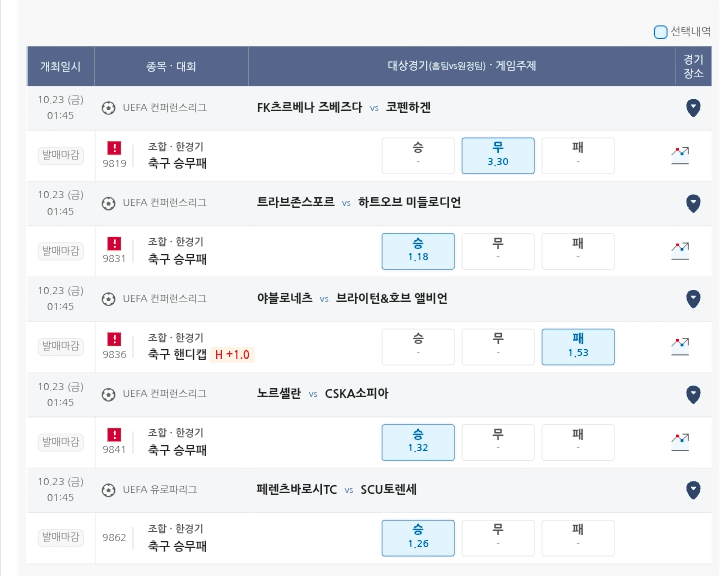
Task: Select 승 1.26 for 페렌츠바로시TC match
Action: point(418,538)
